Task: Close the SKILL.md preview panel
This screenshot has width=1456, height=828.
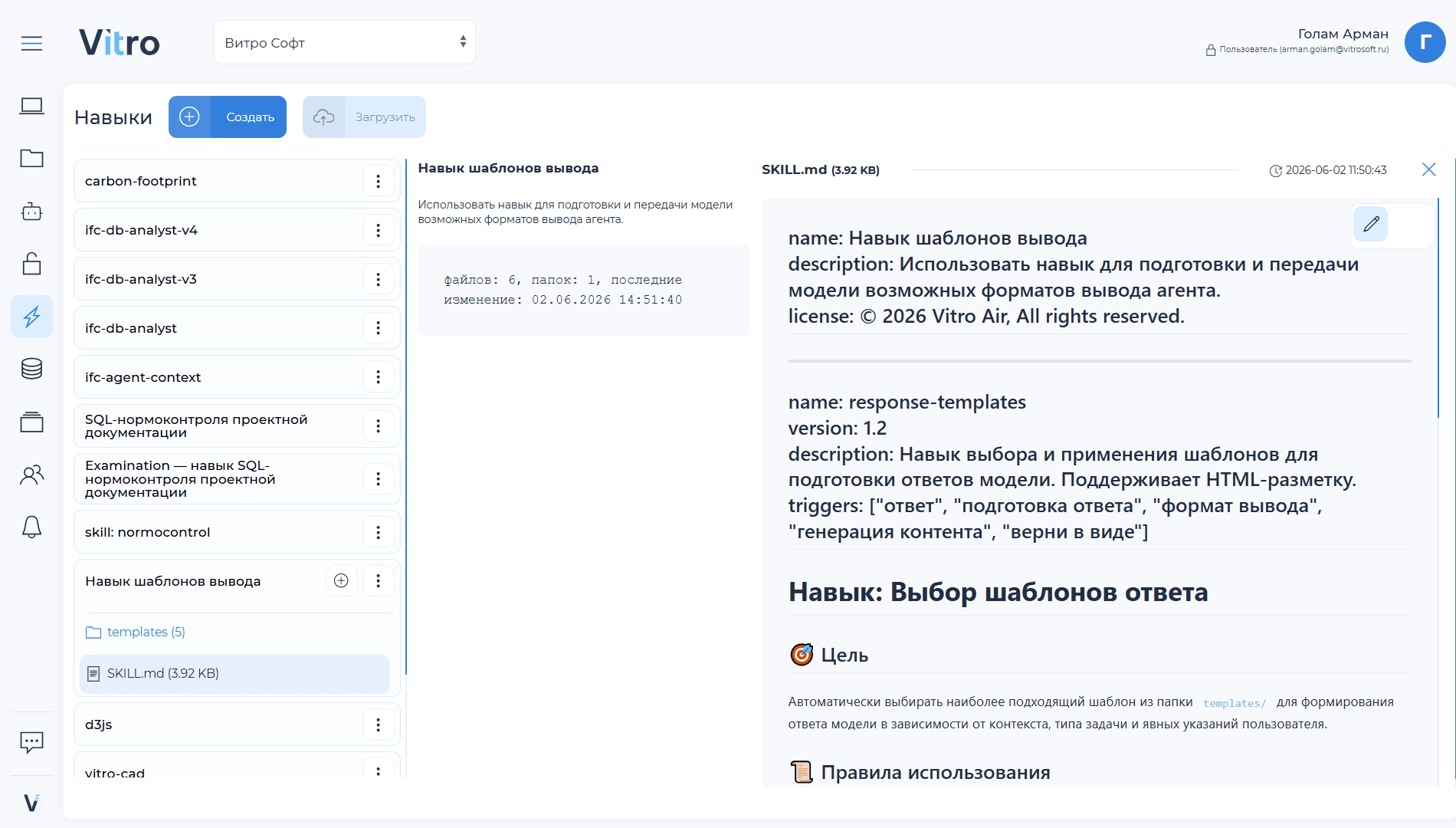Action: [x=1429, y=169]
